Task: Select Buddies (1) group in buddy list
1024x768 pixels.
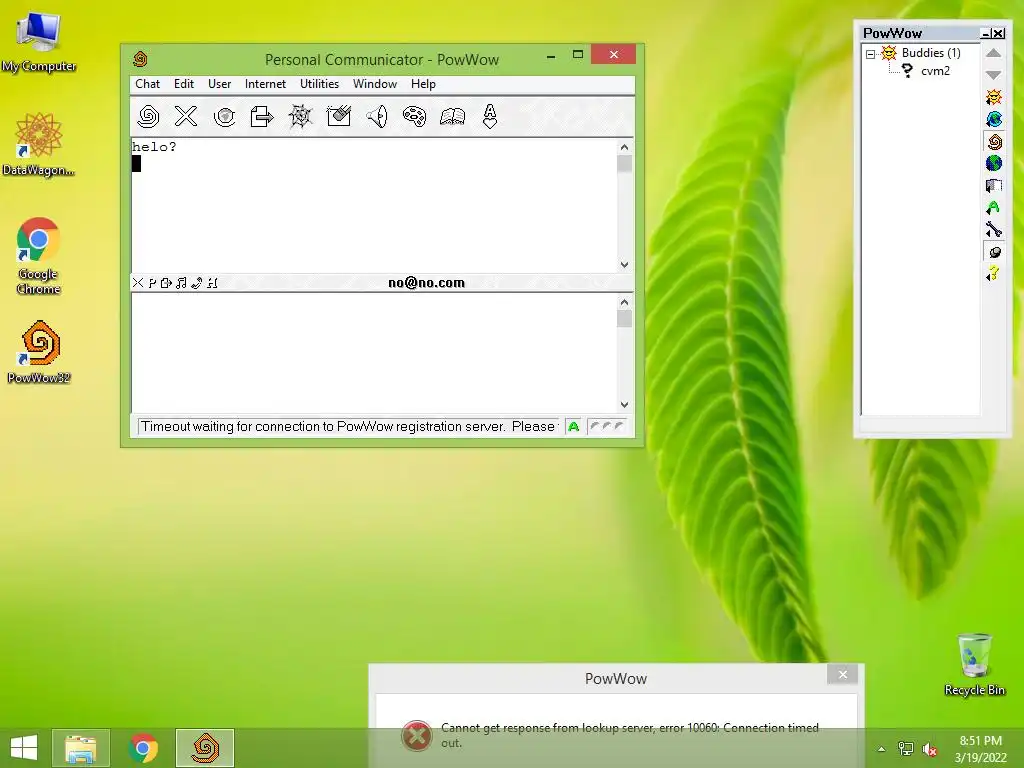Action: (931, 53)
